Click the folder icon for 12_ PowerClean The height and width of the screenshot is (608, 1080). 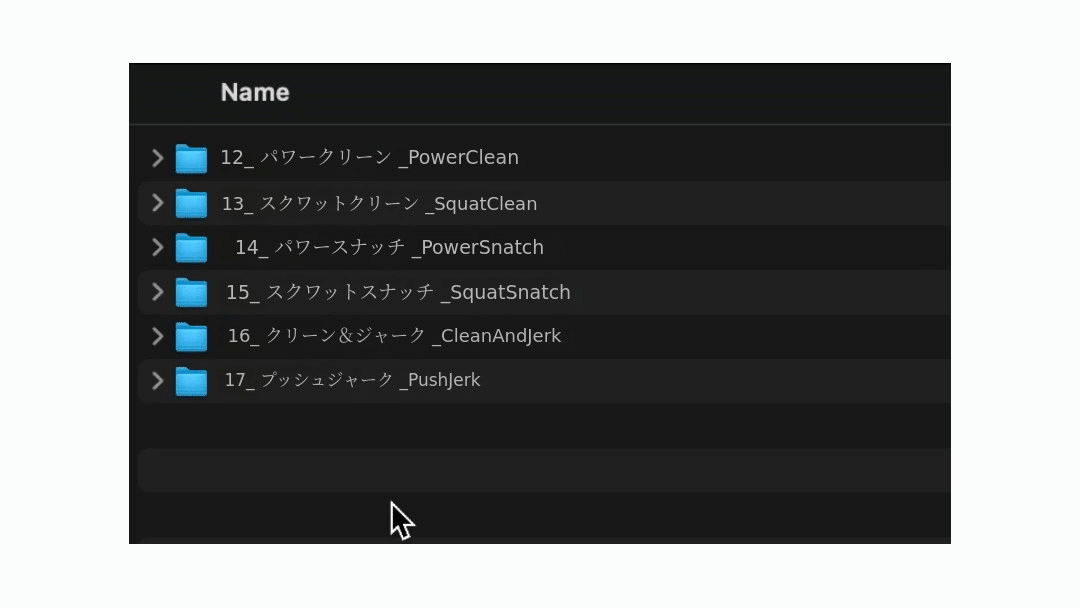tap(191, 158)
